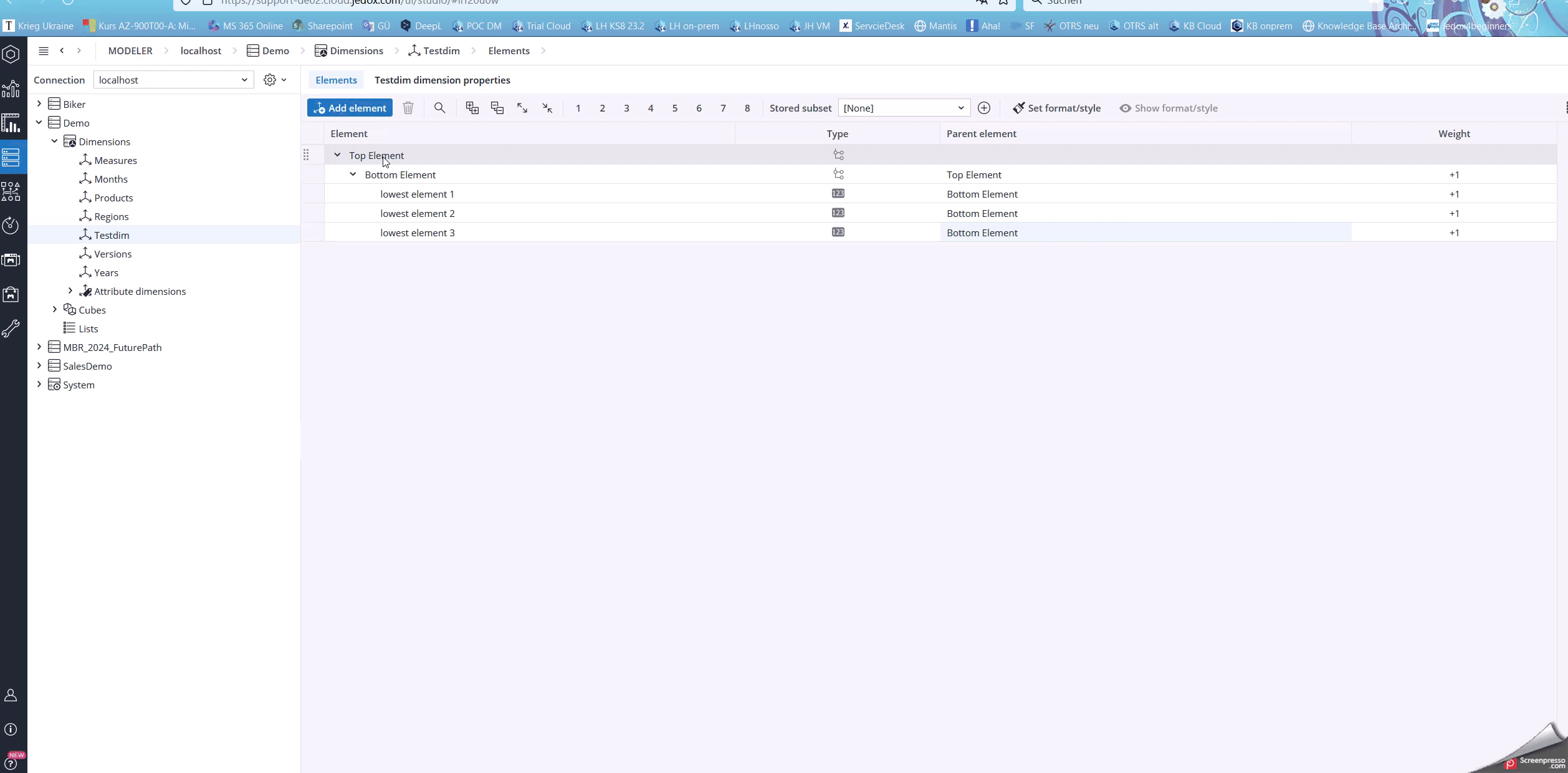The image size is (1568, 773).
Task: Click the expand all elements icon
Action: [472, 108]
